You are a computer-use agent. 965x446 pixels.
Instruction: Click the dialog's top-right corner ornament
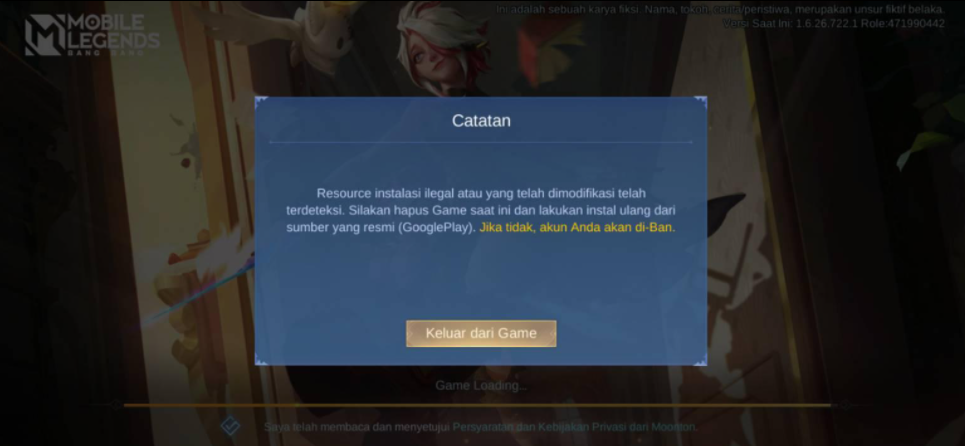(700, 102)
